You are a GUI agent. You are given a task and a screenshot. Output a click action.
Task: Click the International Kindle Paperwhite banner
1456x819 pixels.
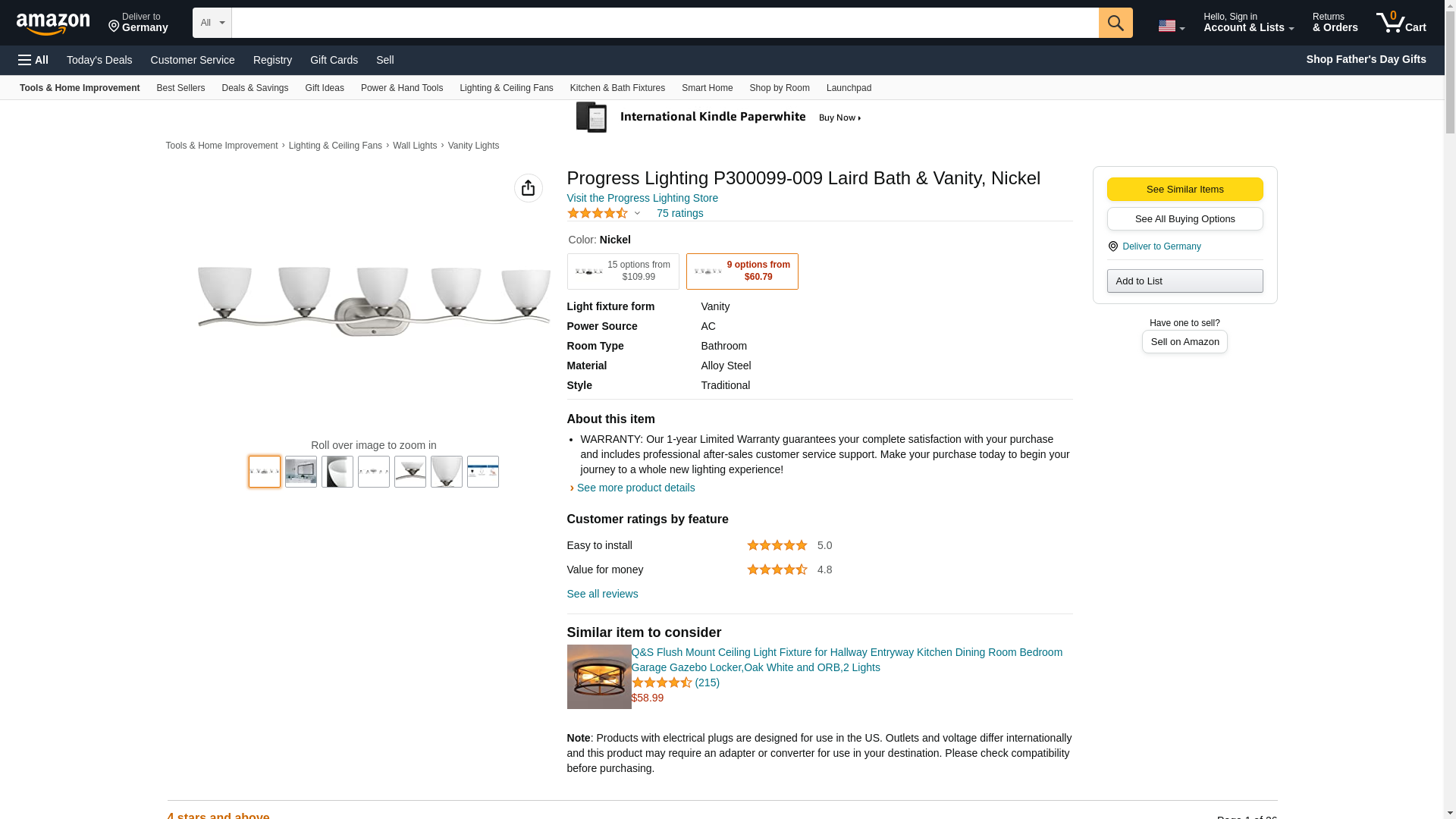pyautogui.click(x=717, y=118)
